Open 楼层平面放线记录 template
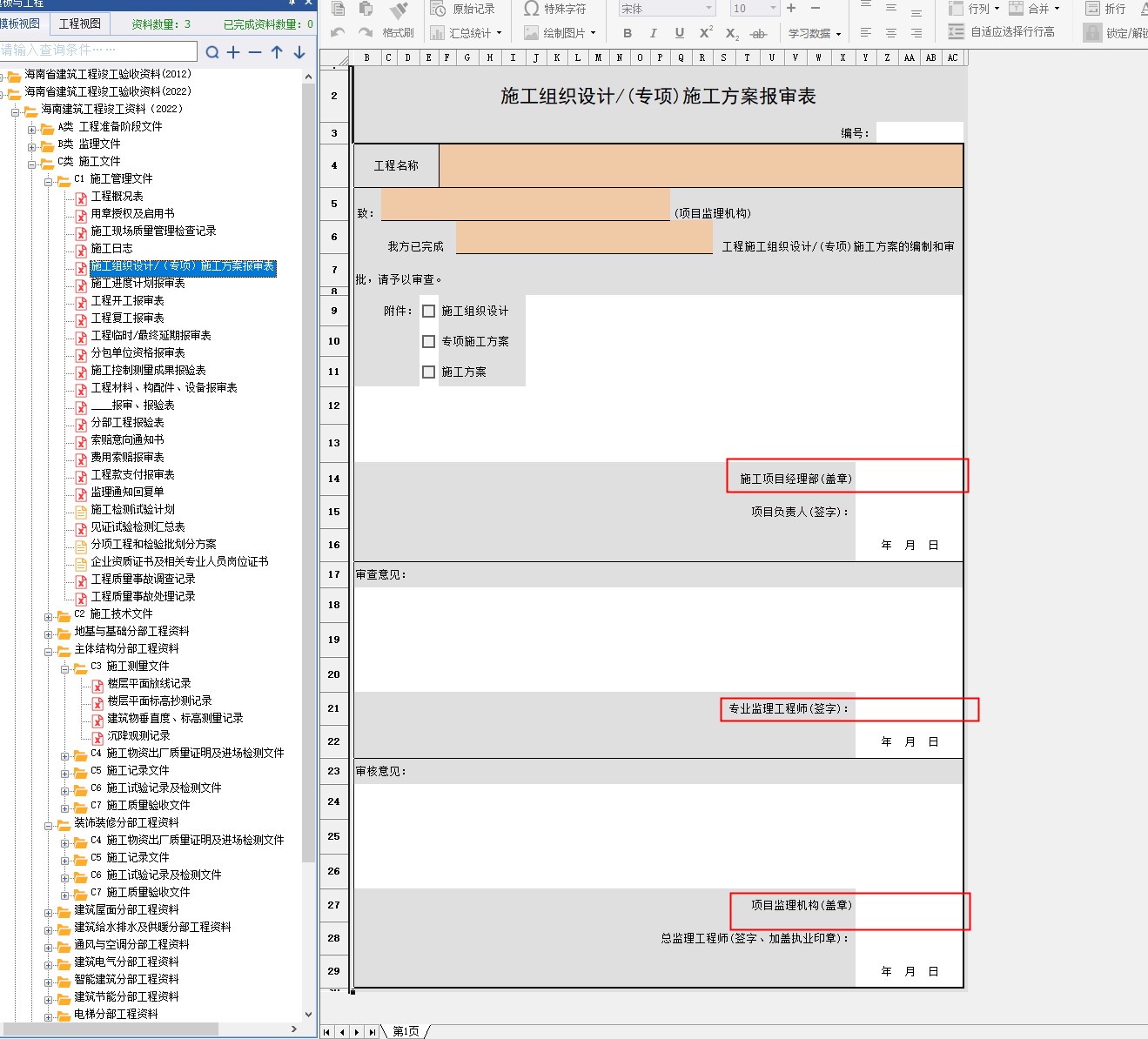Viewport: 1148px width, 1039px height. click(x=149, y=684)
